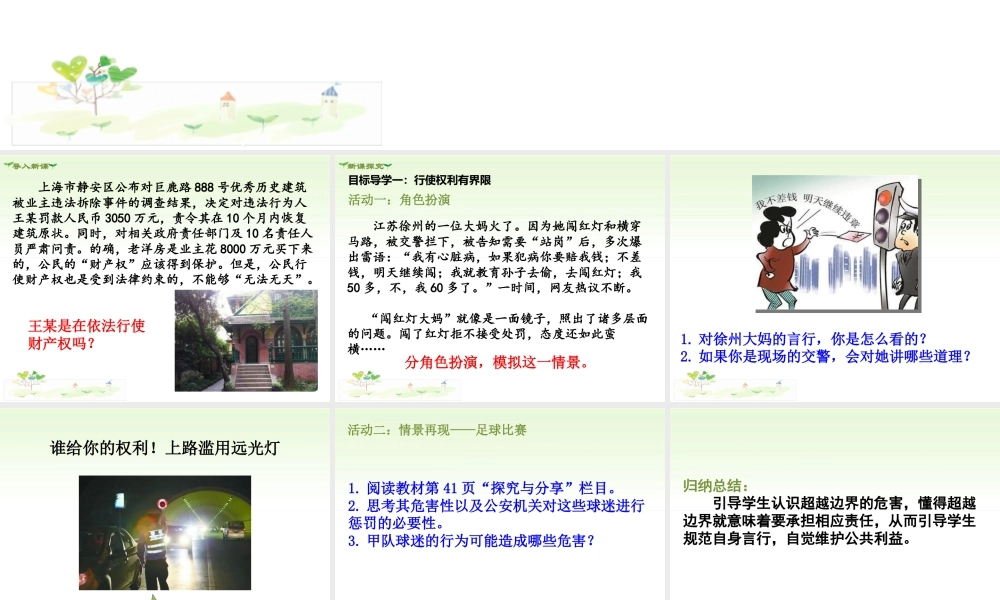Select the 归纳总结 heading
Viewport: 1000px width, 600px height.
click(x=715, y=486)
